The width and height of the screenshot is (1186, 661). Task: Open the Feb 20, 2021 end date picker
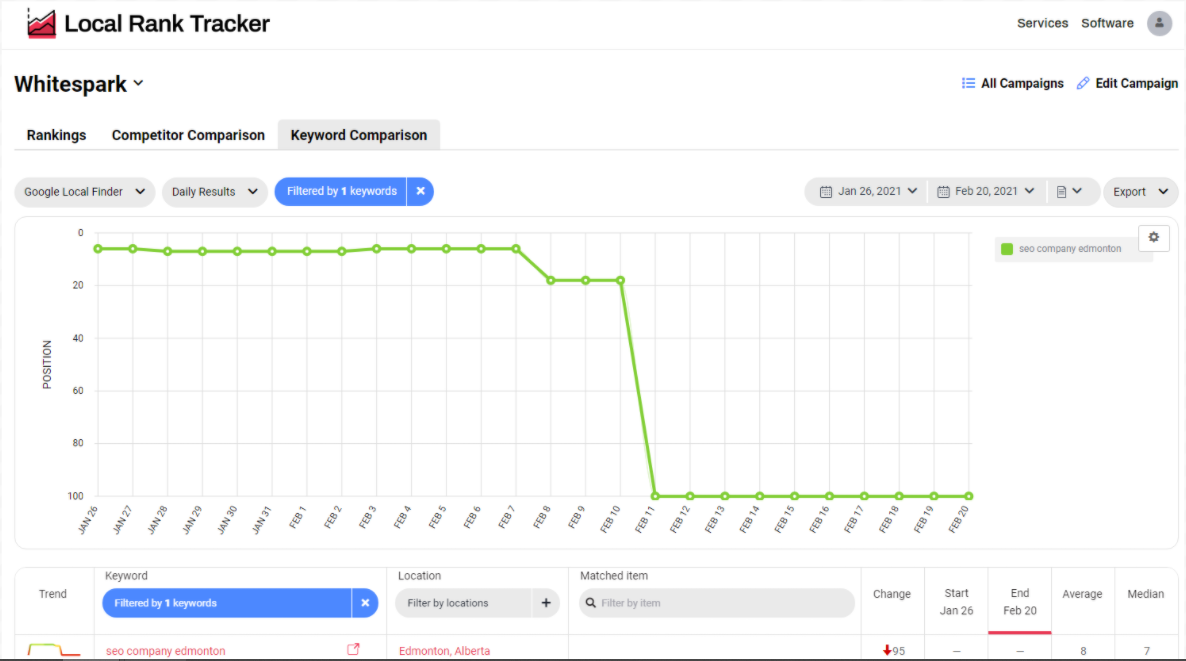click(x=985, y=192)
